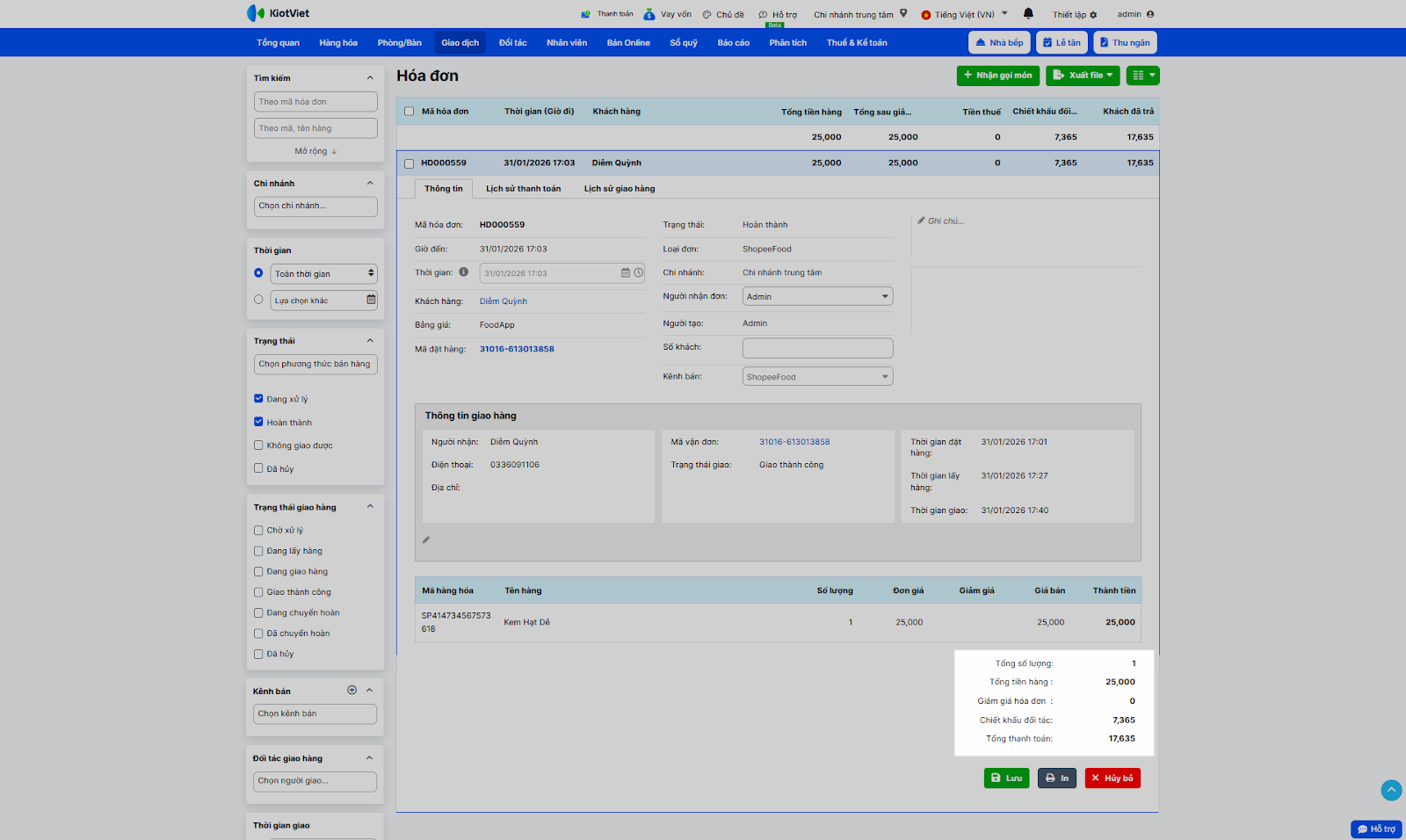Click the Chọn kênh bán field

tap(315, 714)
